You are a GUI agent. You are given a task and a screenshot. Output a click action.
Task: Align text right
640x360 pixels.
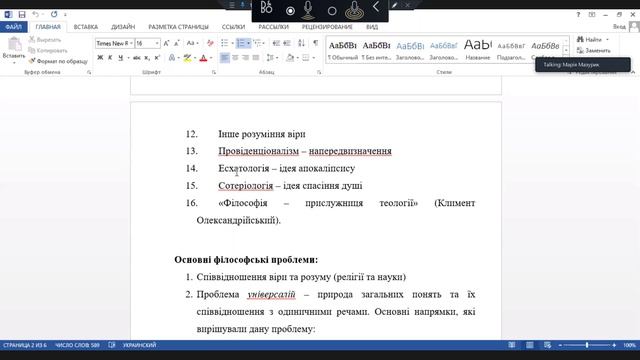point(245,58)
